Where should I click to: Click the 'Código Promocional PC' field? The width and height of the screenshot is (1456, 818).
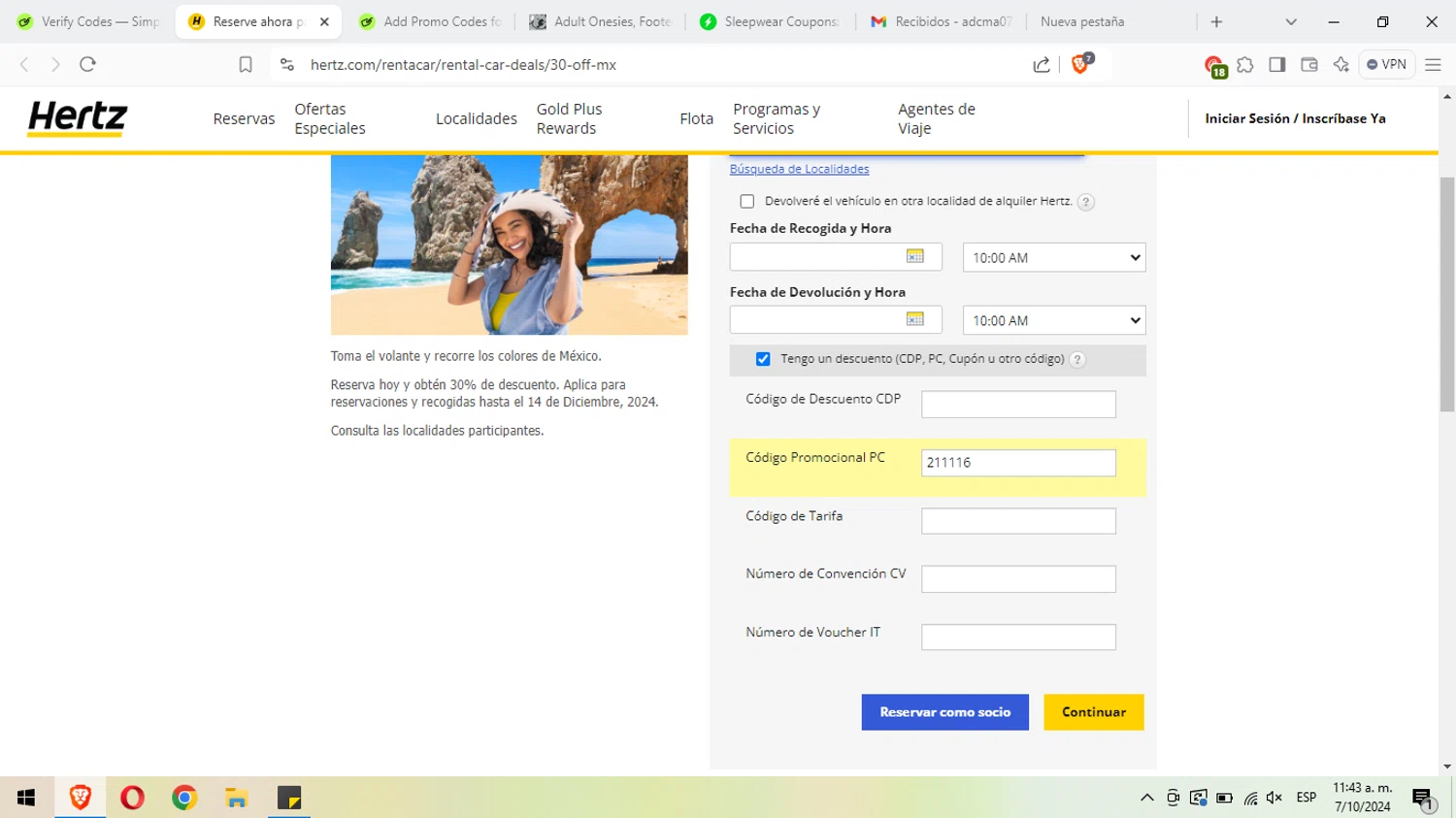coord(1018,463)
